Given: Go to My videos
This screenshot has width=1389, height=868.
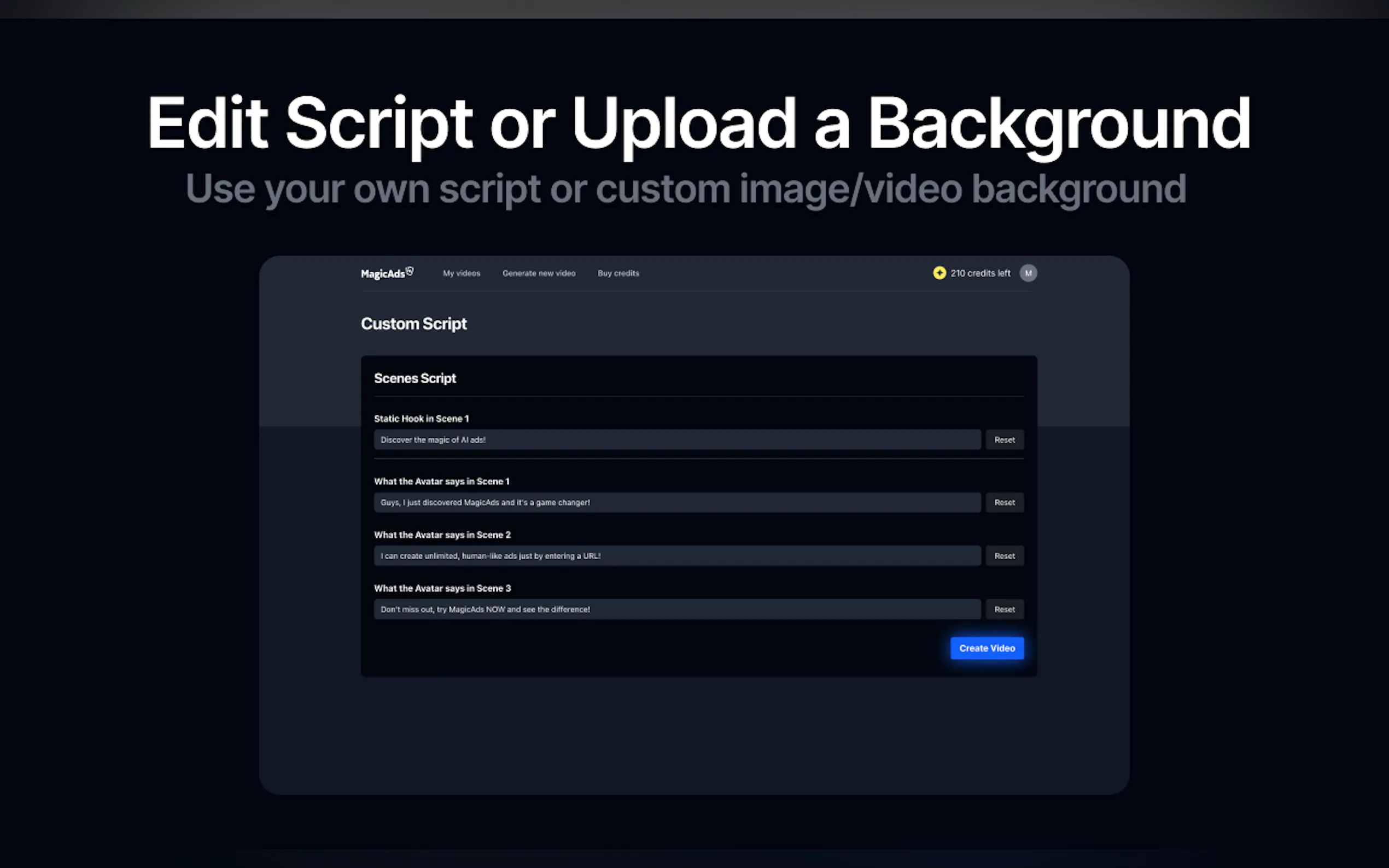Looking at the screenshot, I should point(461,273).
